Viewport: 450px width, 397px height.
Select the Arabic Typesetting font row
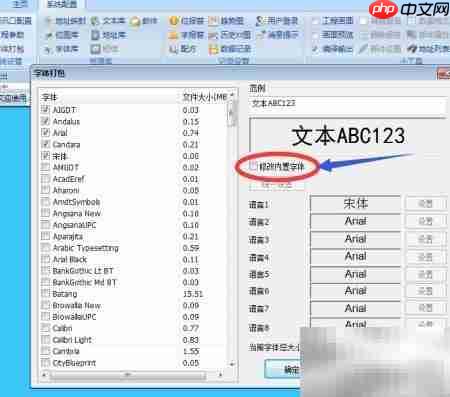133,248
